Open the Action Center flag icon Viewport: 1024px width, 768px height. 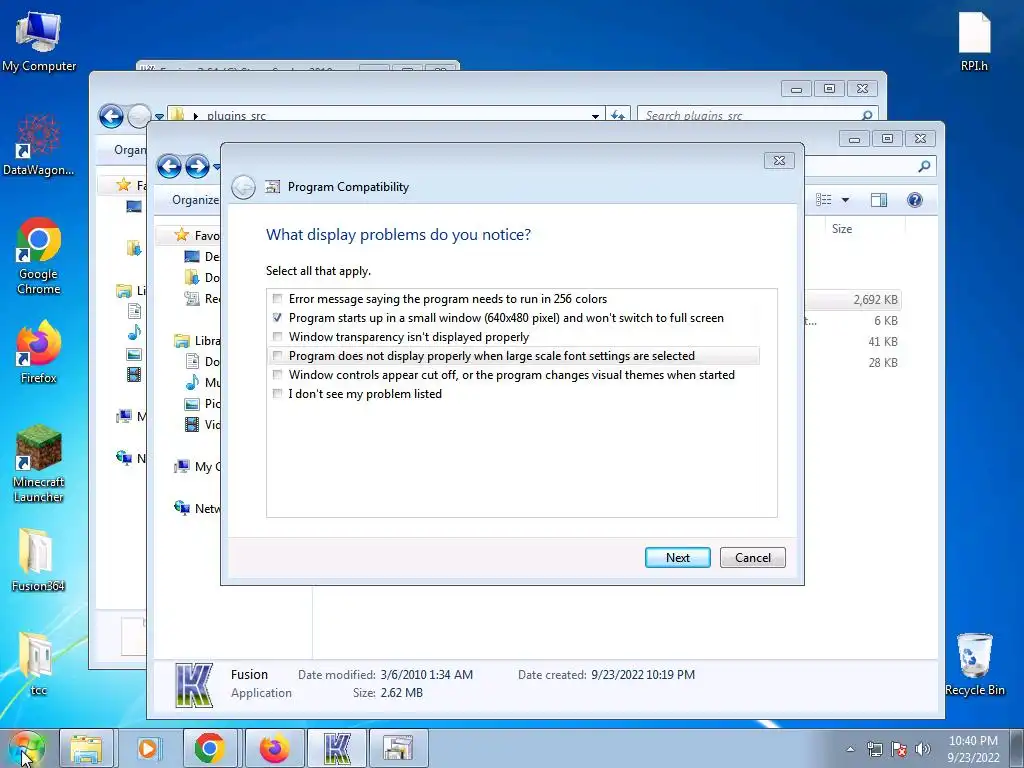click(x=899, y=750)
